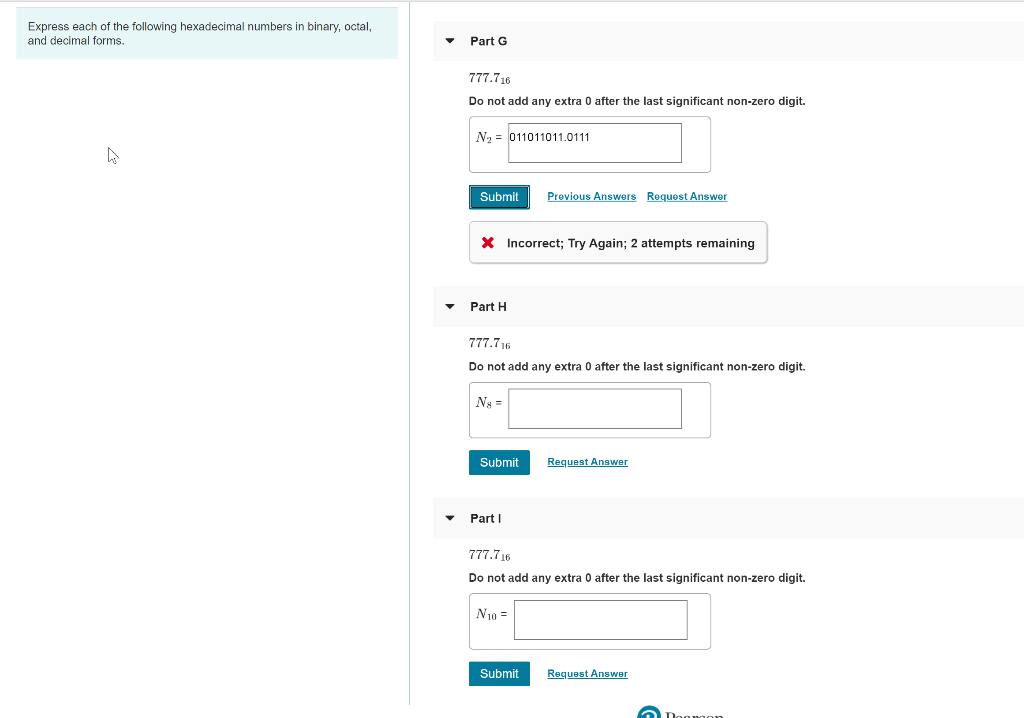Image resolution: width=1024 pixels, height=718 pixels.
Task: Click the empty N8 answer box
Action: 594,408
